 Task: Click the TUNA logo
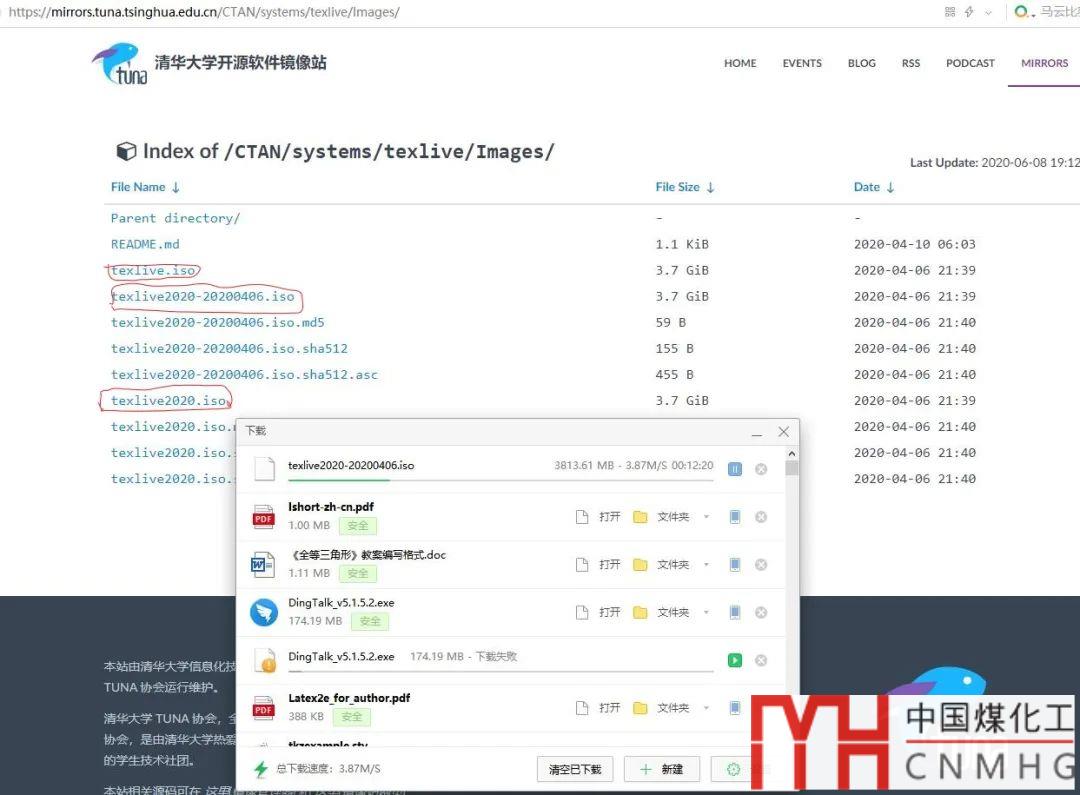pyautogui.click(x=120, y=63)
